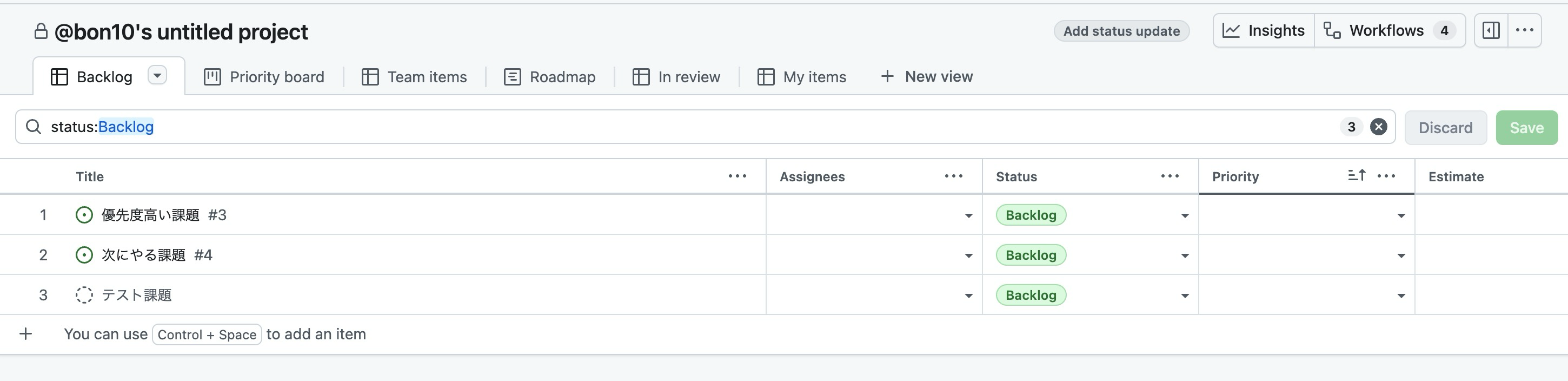
Task: Open the project's three-dot options menu
Action: [x=1524, y=30]
